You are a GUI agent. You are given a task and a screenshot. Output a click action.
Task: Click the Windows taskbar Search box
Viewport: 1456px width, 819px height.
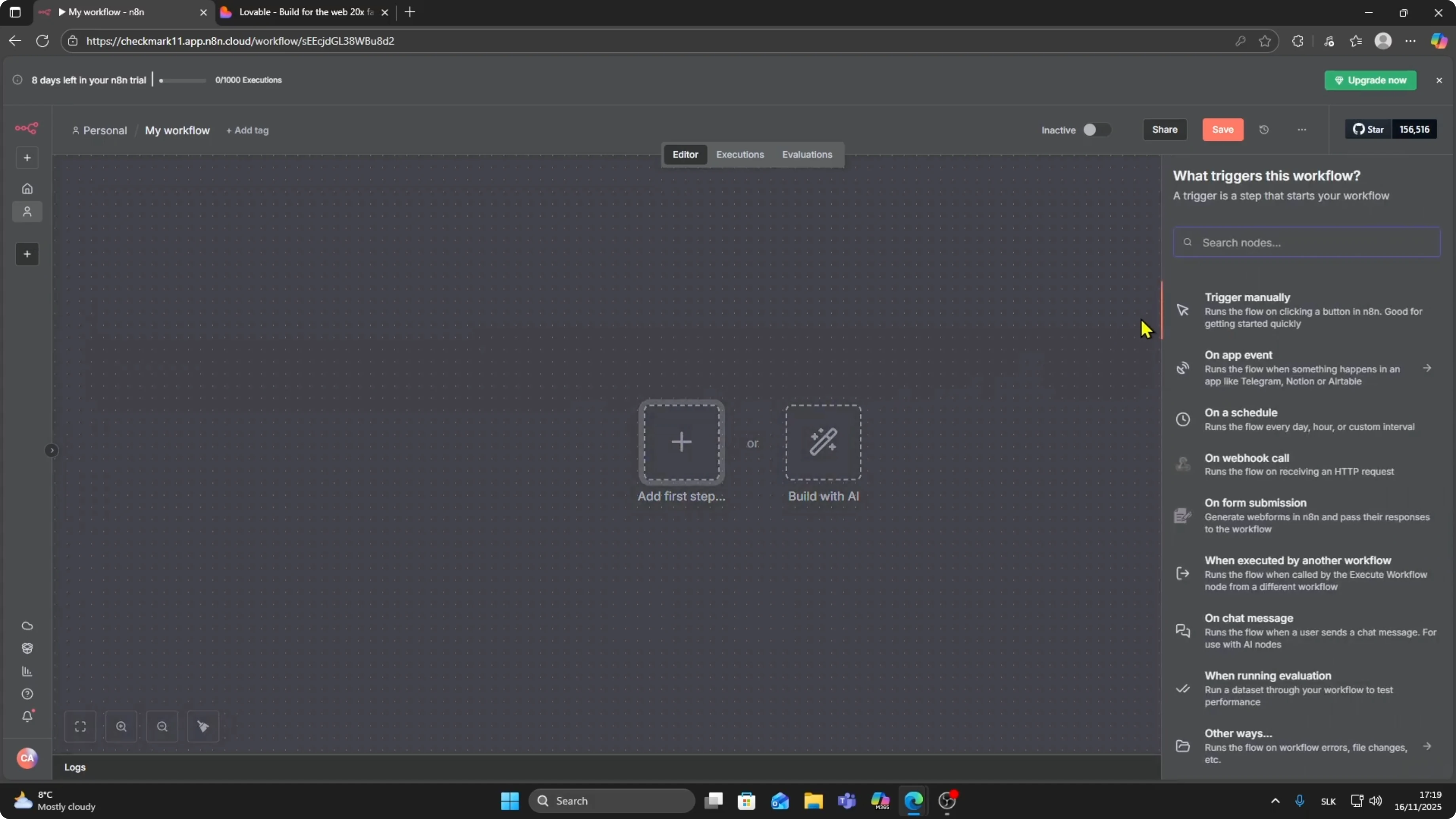tap(612, 801)
